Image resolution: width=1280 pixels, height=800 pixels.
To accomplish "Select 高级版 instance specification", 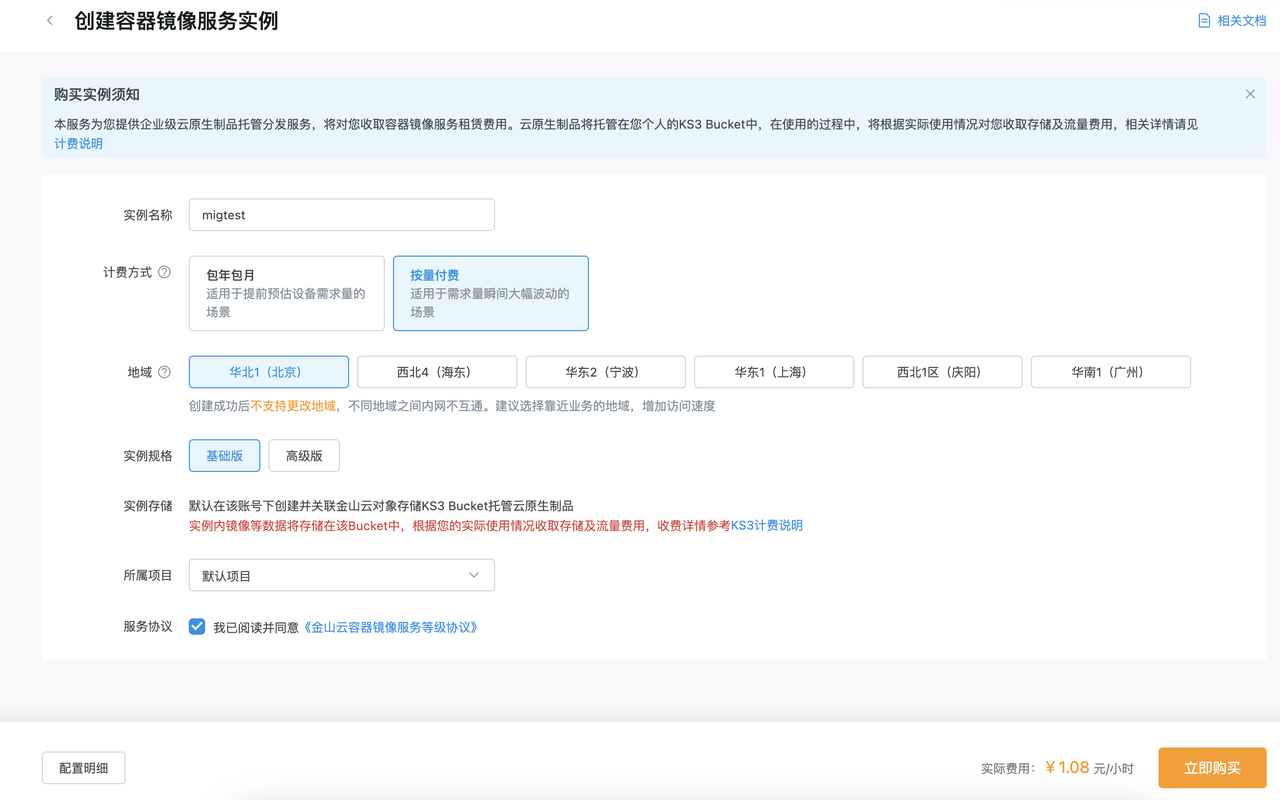I will (x=304, y=456).
